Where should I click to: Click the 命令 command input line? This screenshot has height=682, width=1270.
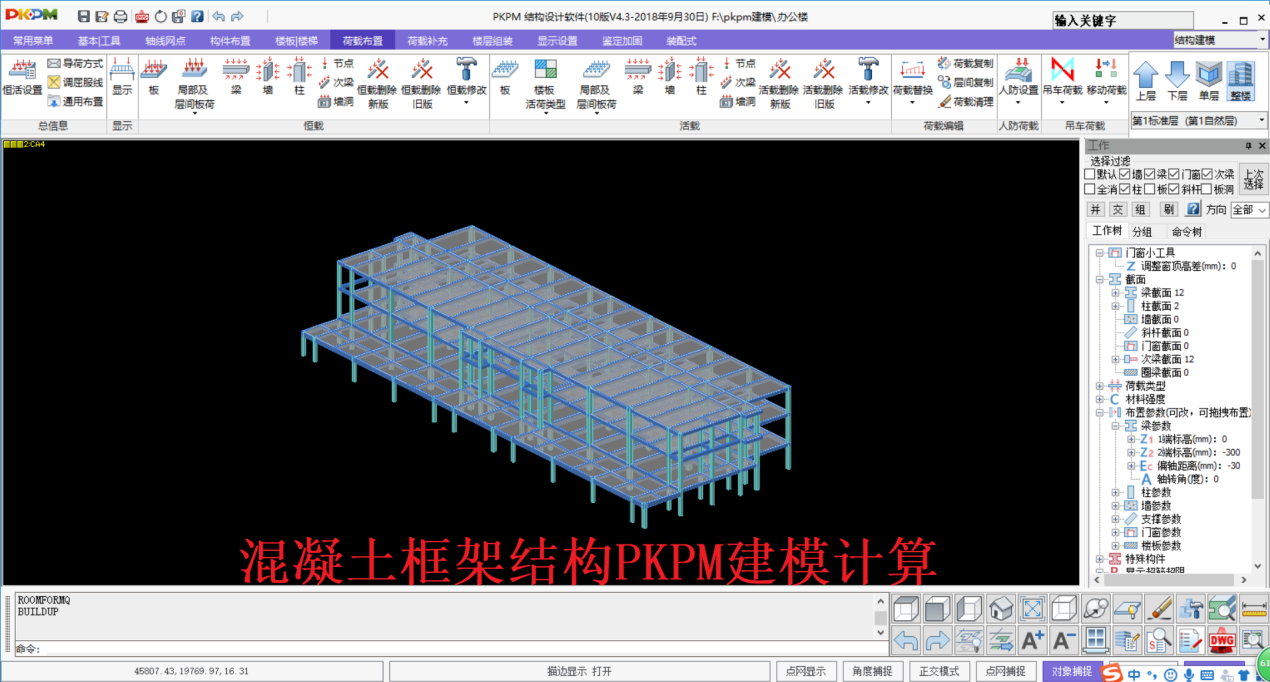(x=464, y=649)
